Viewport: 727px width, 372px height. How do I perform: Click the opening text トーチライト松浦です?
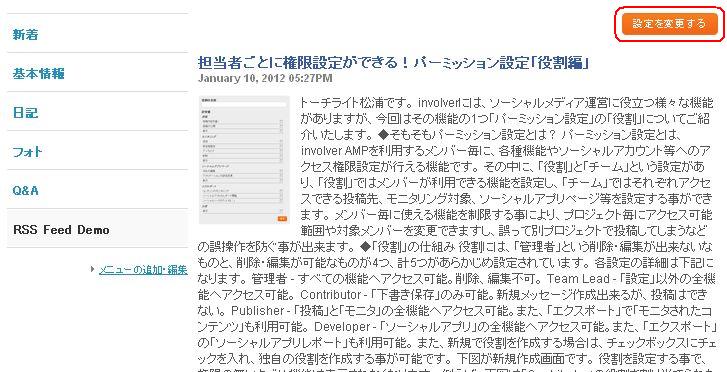(x=356, y=102)
